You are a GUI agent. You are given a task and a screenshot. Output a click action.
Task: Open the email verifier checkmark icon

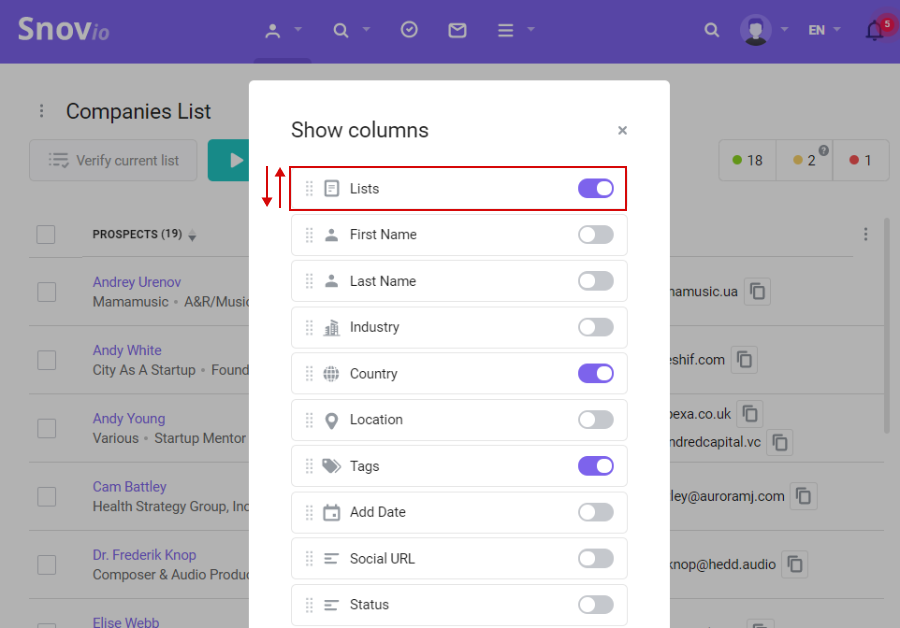tap(409, 29)
